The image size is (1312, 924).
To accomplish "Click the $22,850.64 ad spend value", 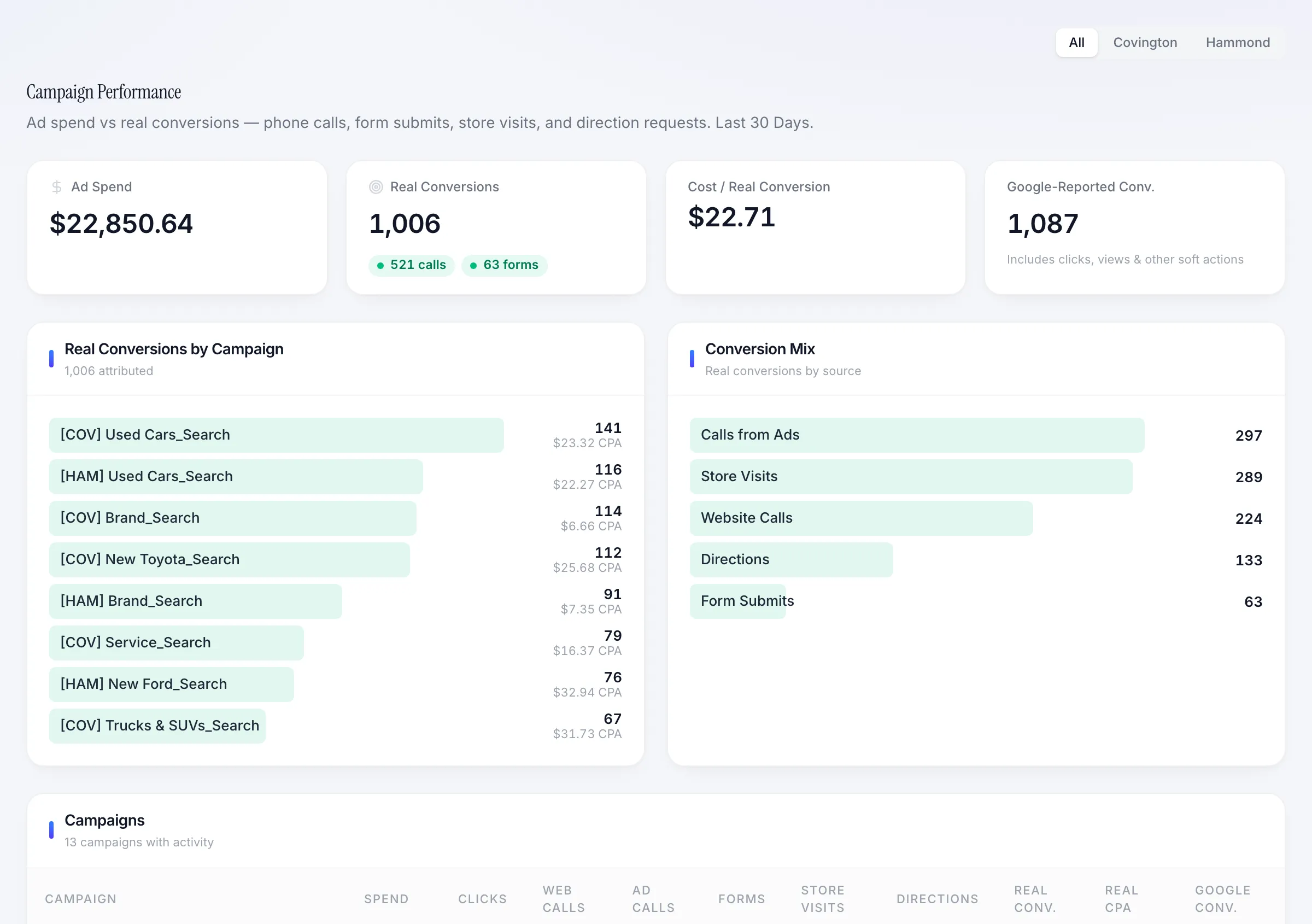I will (x=121, y=224).
